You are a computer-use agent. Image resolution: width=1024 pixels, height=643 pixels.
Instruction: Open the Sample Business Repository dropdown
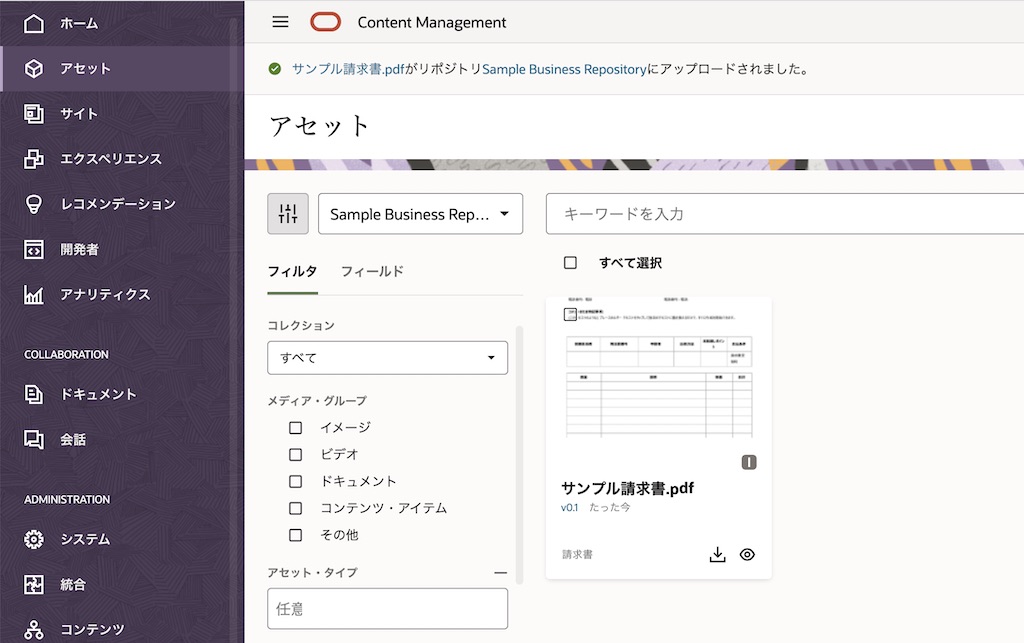(420, 214)
